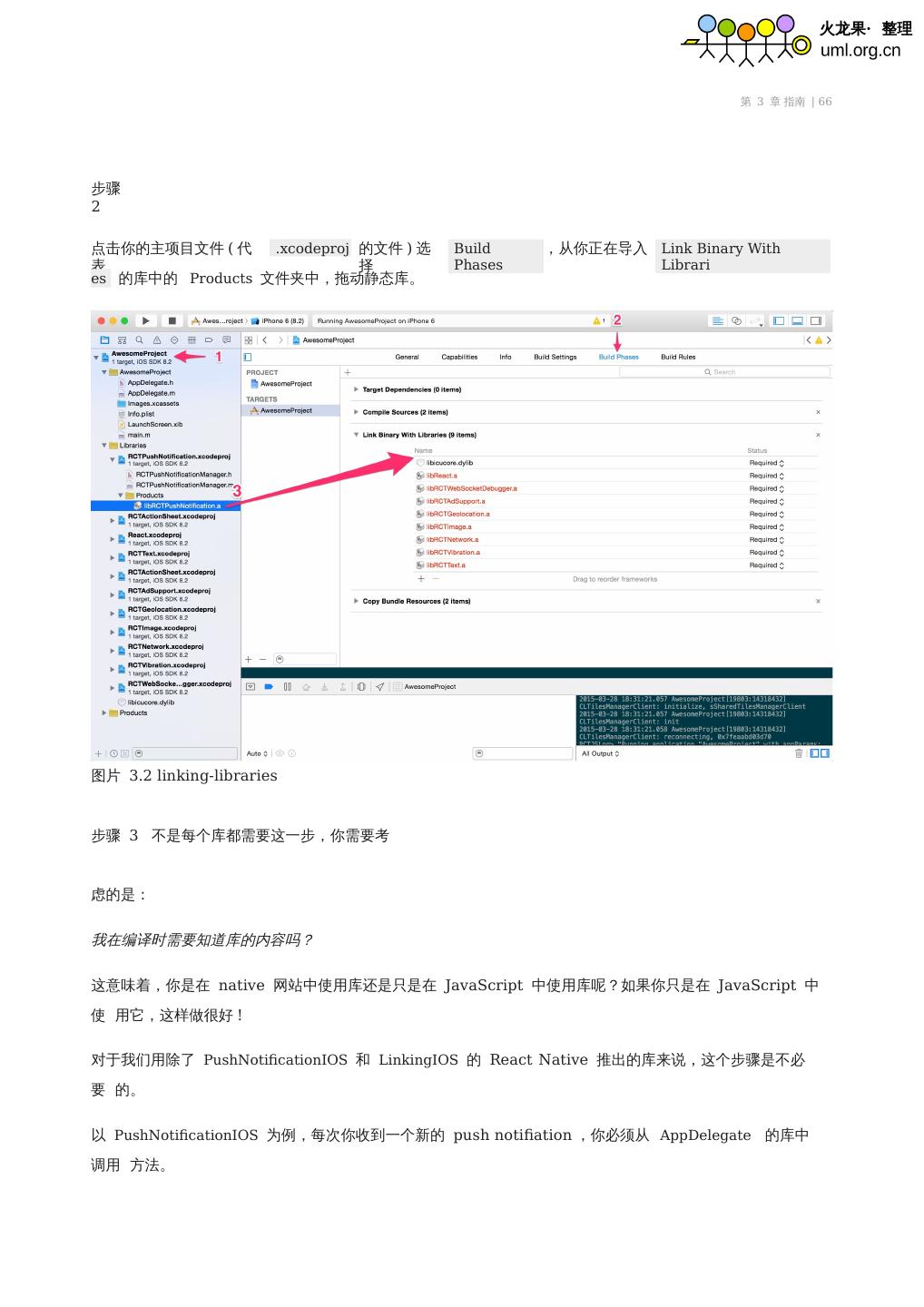The width and height of the screenshot is (924, 1307).
Task: Open the Issue navigator warning-triangle icon
Action: pyautogui.click(x=157, y=340)
